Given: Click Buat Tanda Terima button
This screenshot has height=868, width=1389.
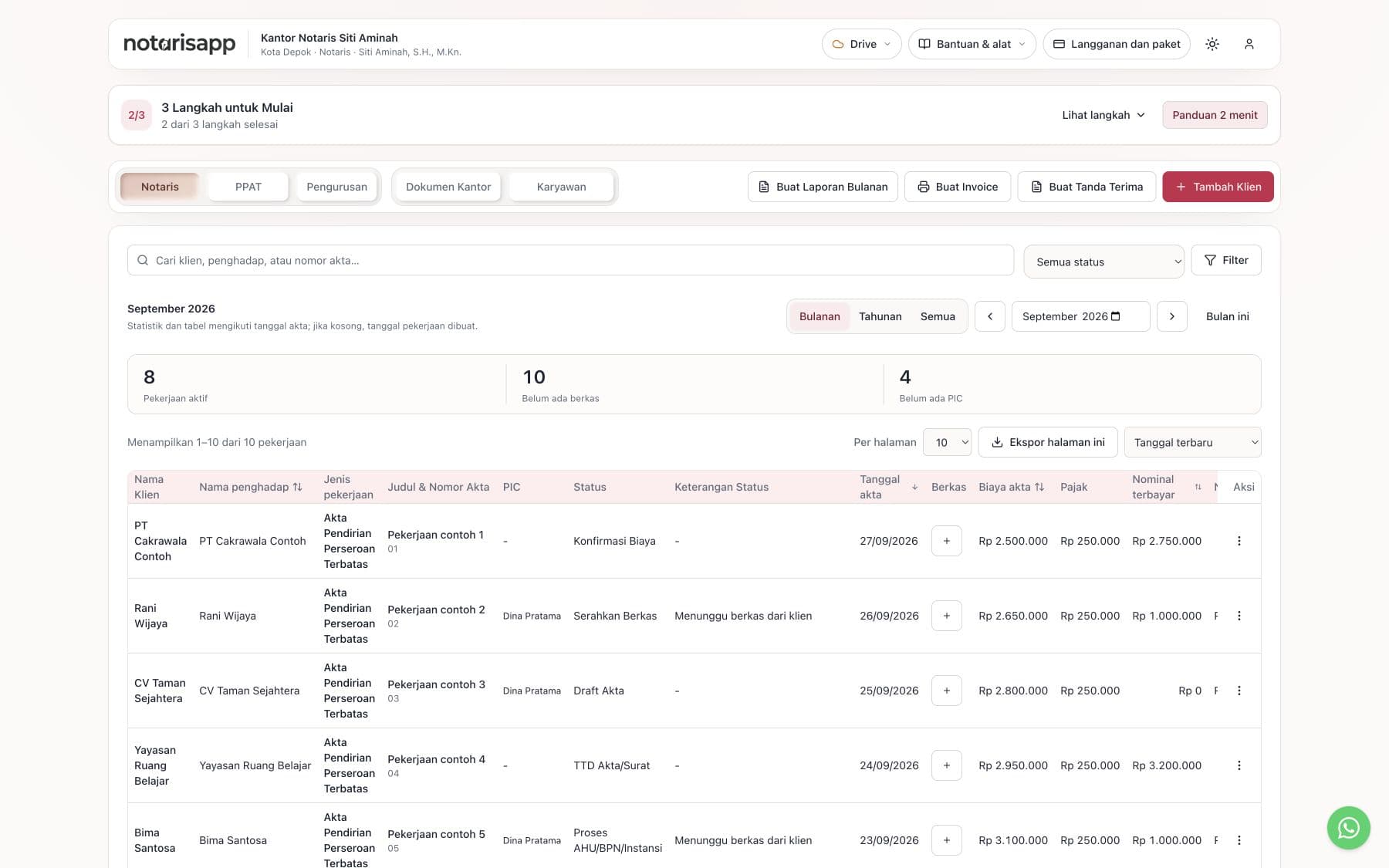Looking at the screenshot, I should click(1087, 187).
